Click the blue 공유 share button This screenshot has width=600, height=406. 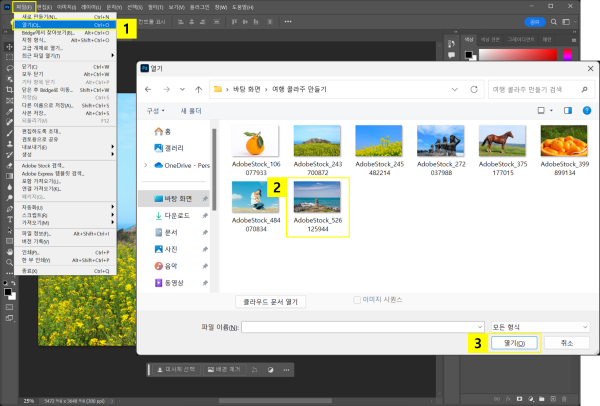point(535,22)
